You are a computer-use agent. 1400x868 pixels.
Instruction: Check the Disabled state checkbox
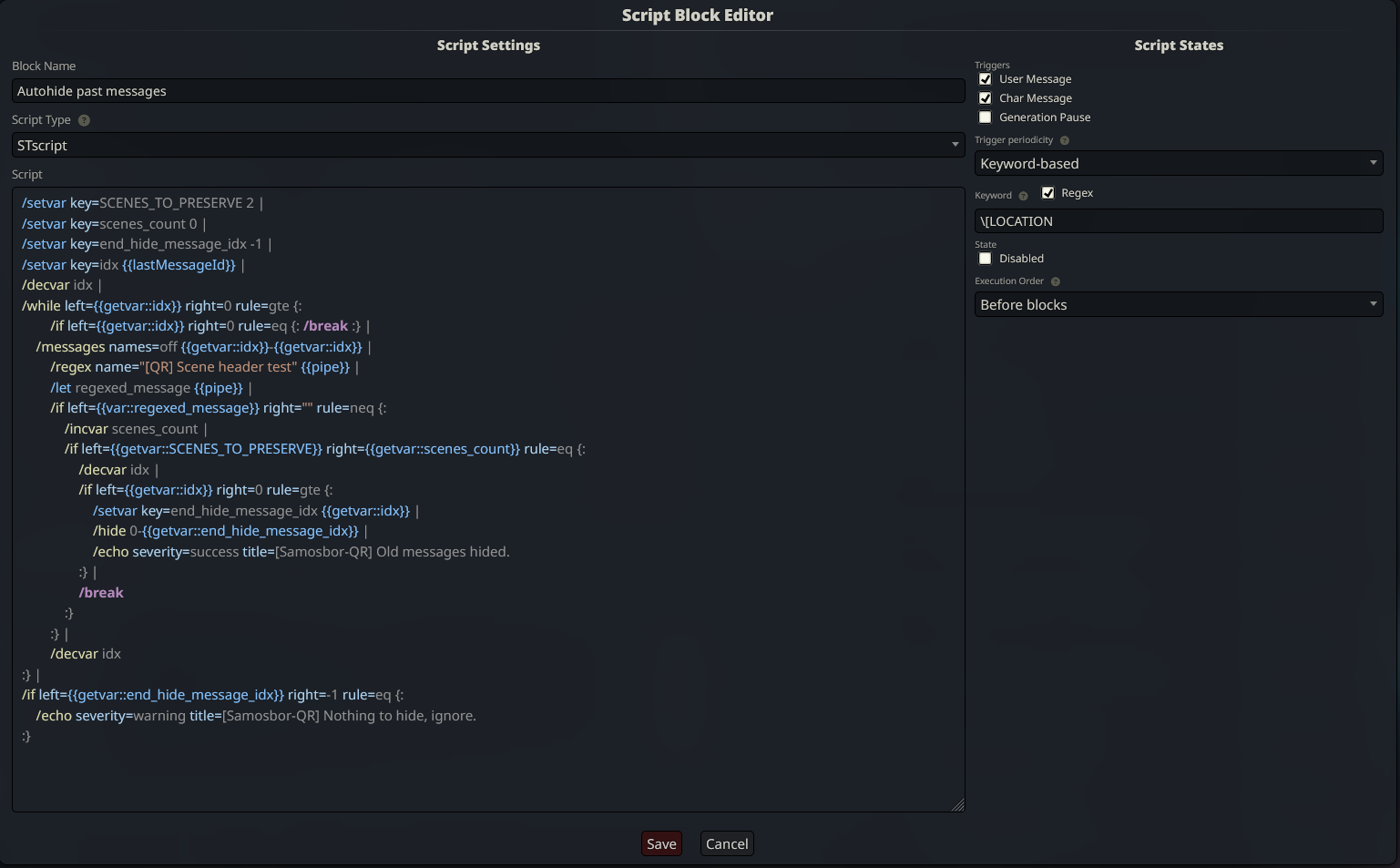(985, 259)
